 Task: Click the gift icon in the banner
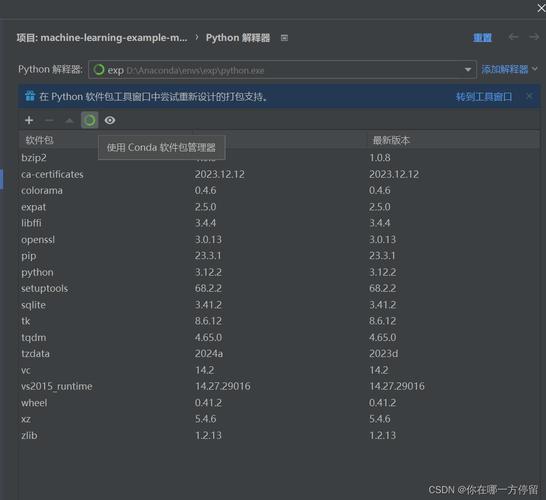[x=30, y=96]
